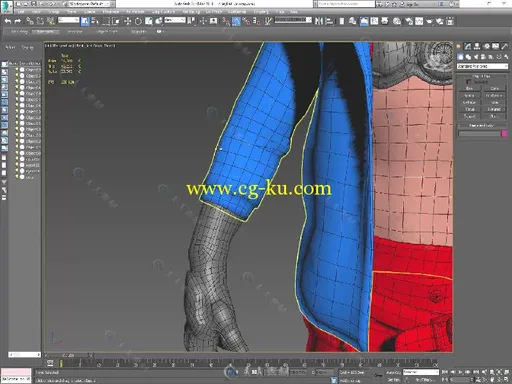Click the Pan View navigation icon
Viewport: 512px width, 384px height.
[492, 379]
